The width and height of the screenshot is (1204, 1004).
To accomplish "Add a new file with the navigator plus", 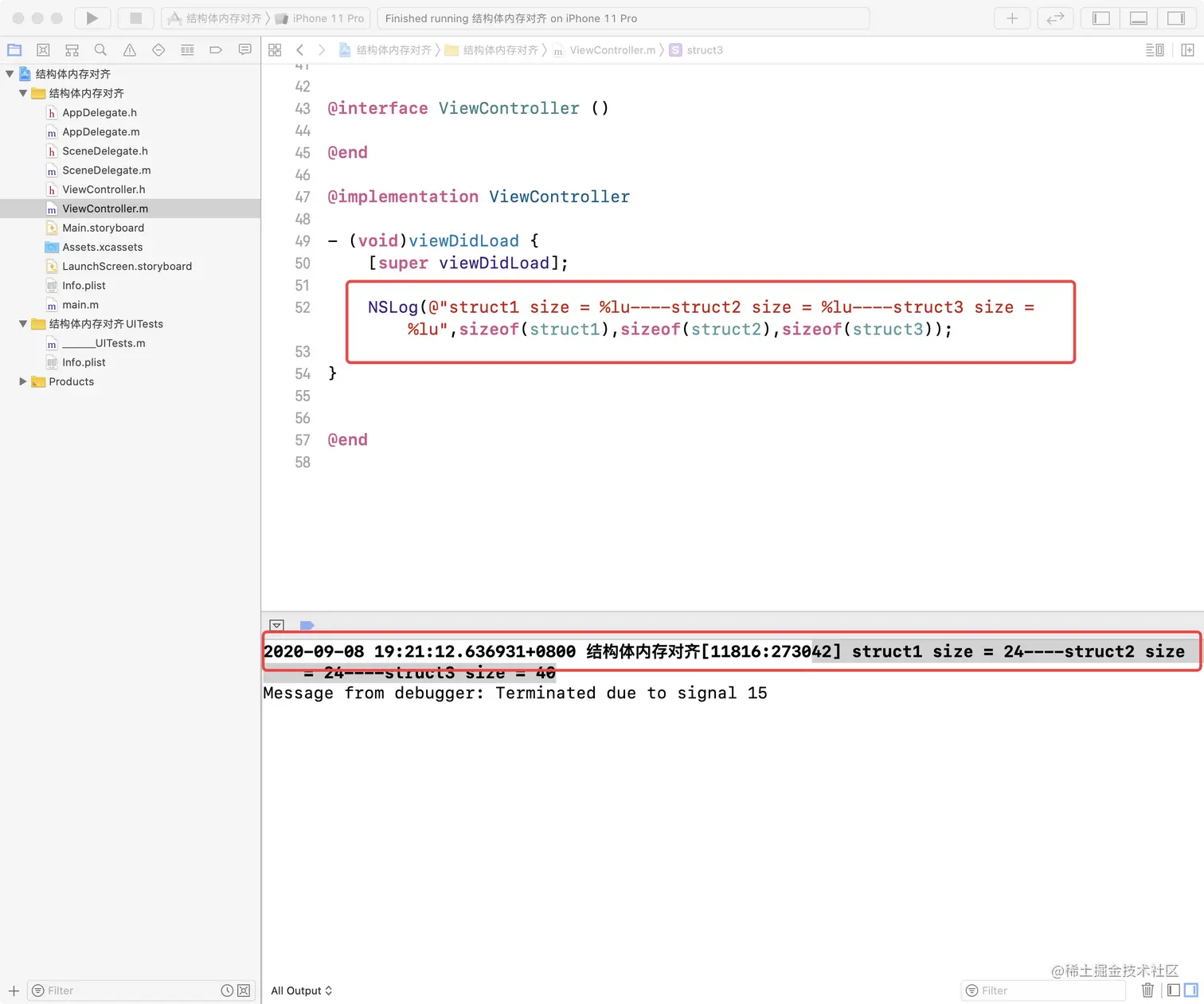I will [14, 990].
